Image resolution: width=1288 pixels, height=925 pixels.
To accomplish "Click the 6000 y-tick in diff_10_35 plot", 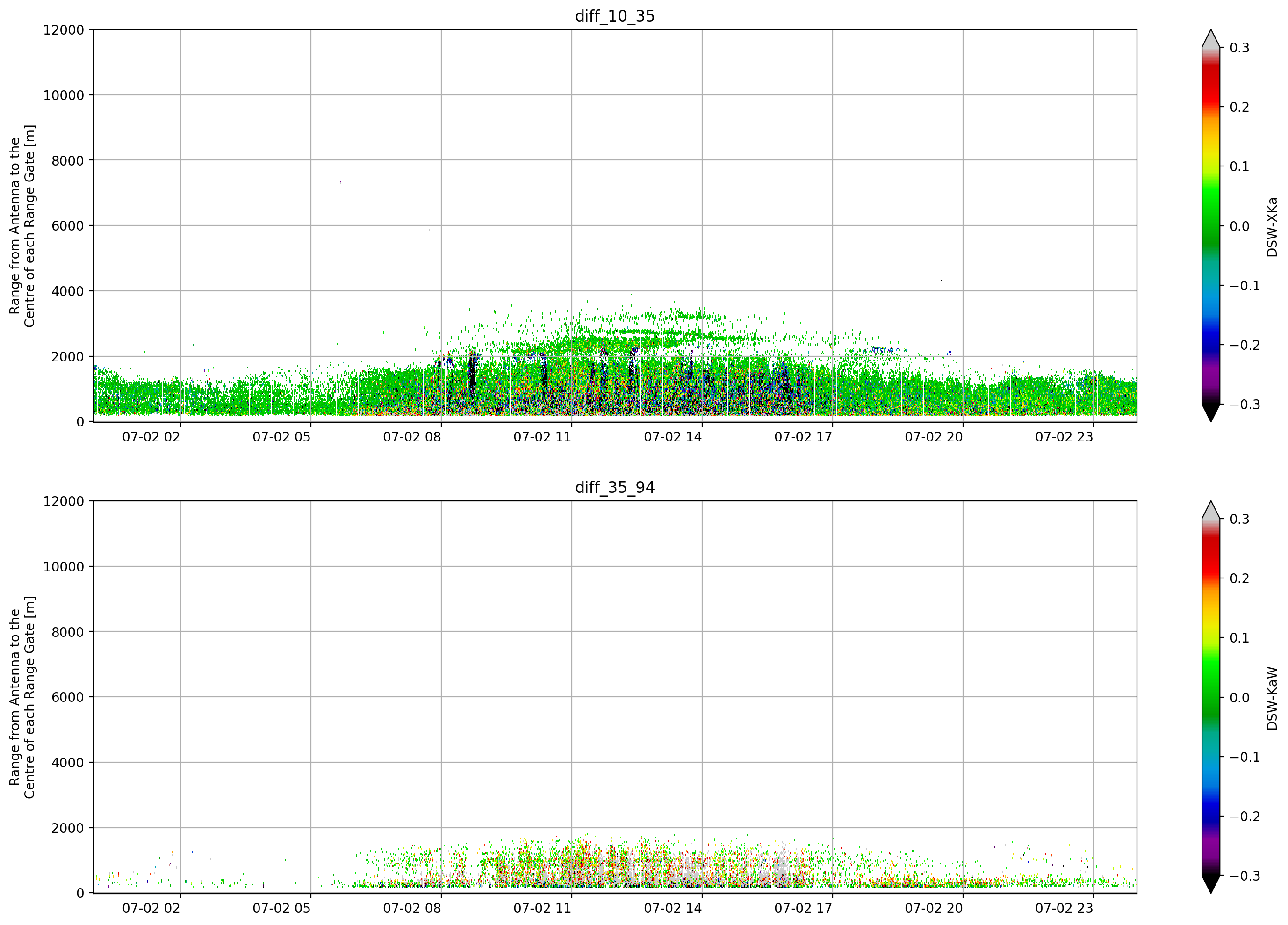I will tap(68, 226).
